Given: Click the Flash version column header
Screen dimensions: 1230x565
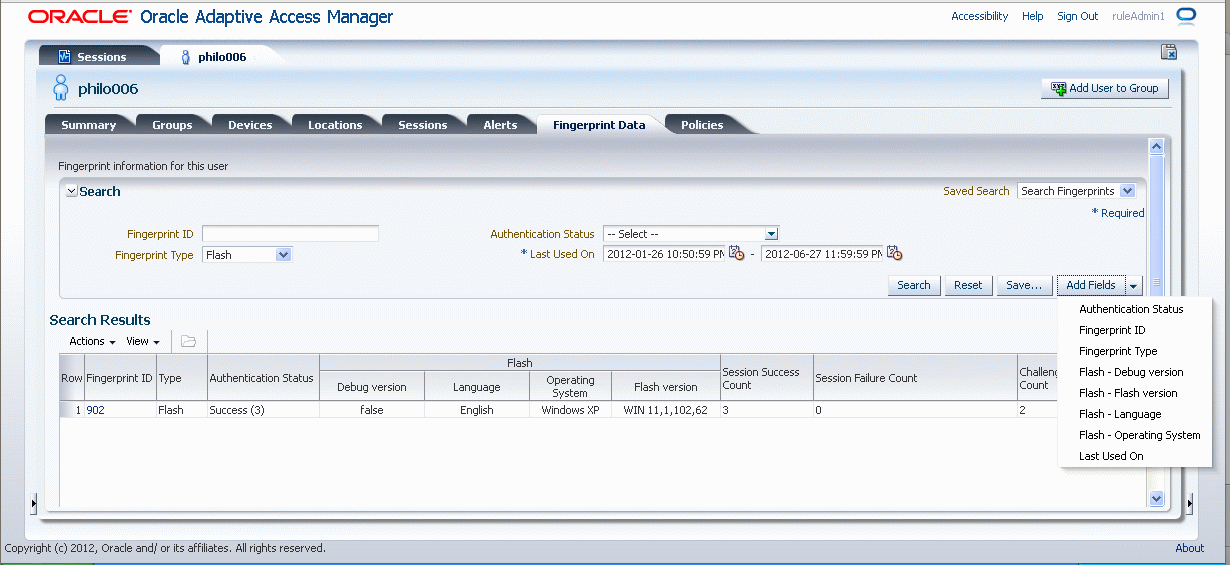Looking at the screenshot, I should (666, 387).
